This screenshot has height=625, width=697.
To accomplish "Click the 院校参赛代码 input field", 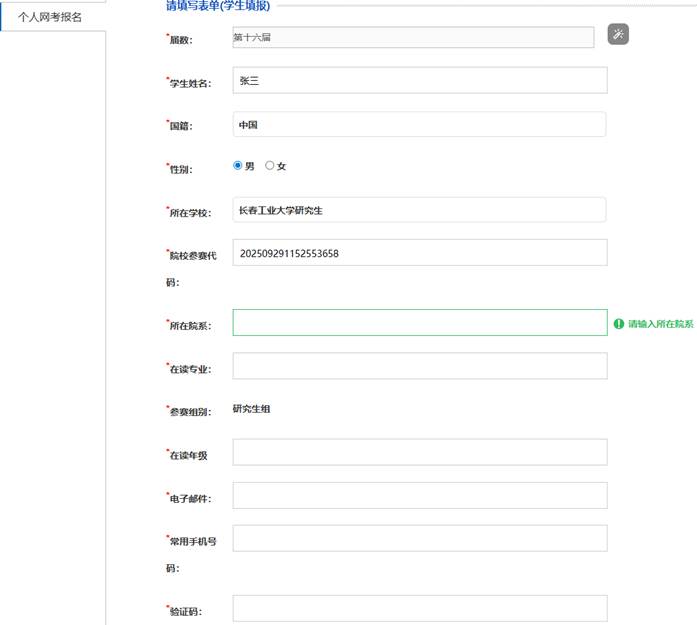I will 419,253.
